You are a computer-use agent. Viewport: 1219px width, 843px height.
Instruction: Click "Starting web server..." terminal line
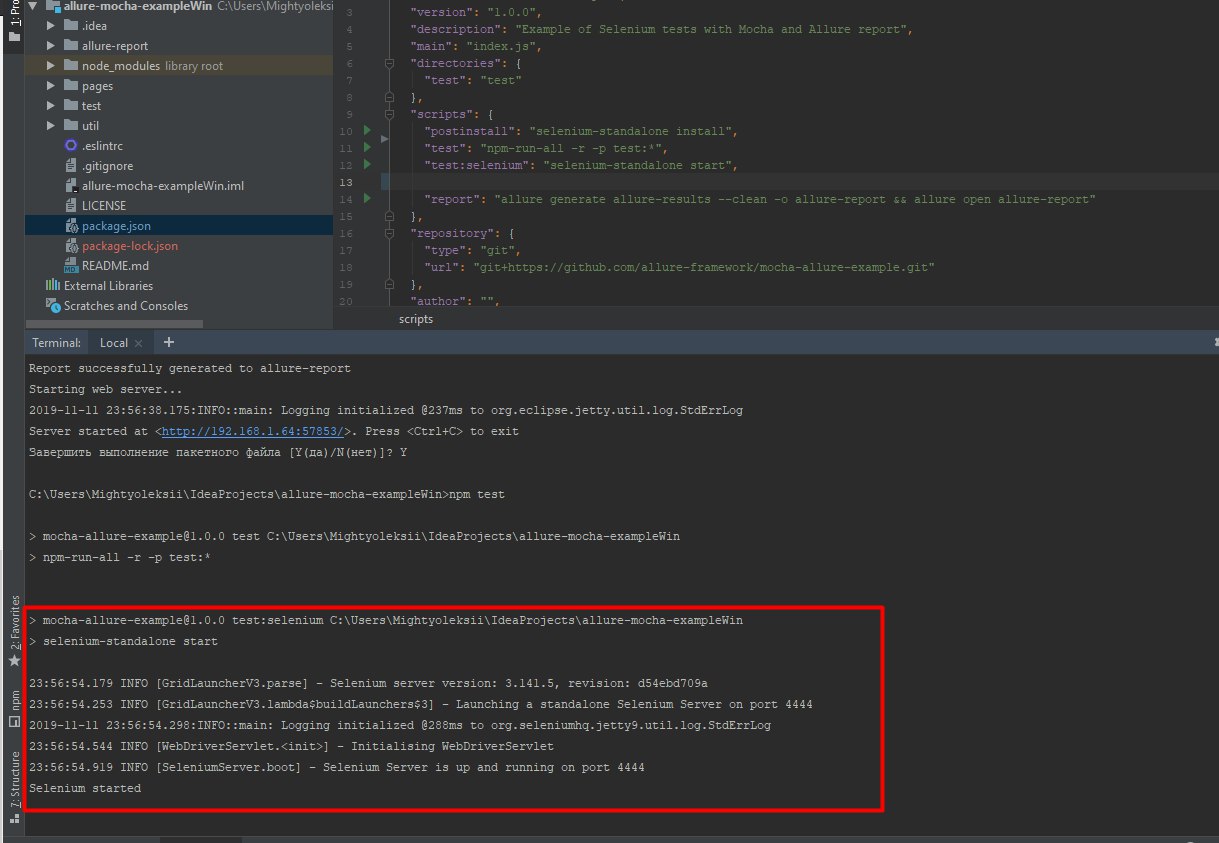click(106, 389)
